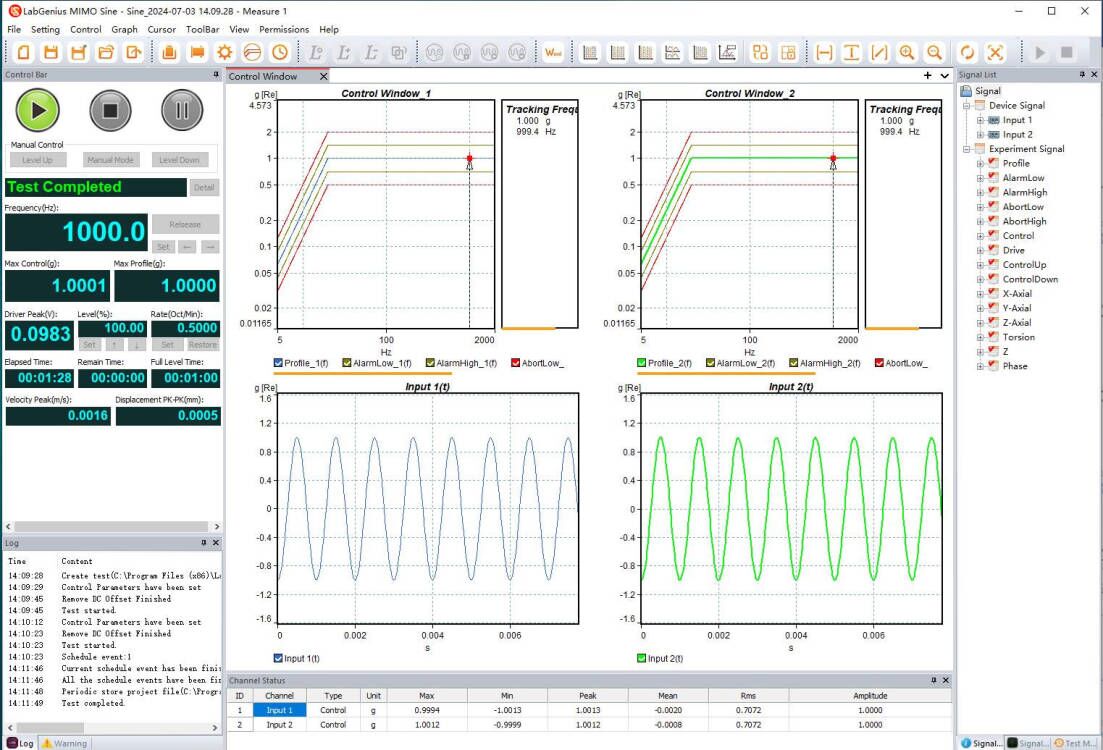This screenshot has width=1103, height=750.
Task: Close the Control Window tab
Action: [324, 76]
